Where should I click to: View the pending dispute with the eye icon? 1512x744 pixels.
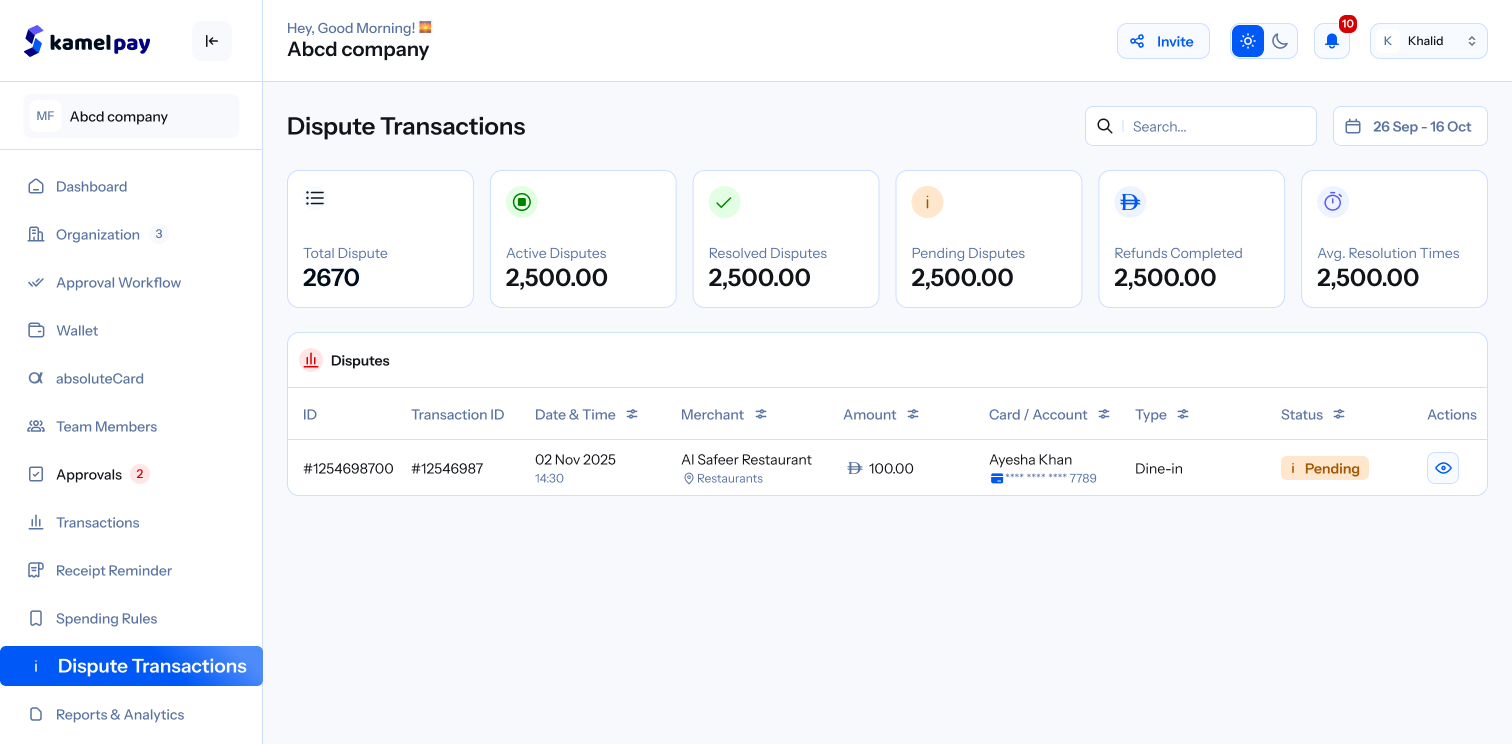(1442, 467)
